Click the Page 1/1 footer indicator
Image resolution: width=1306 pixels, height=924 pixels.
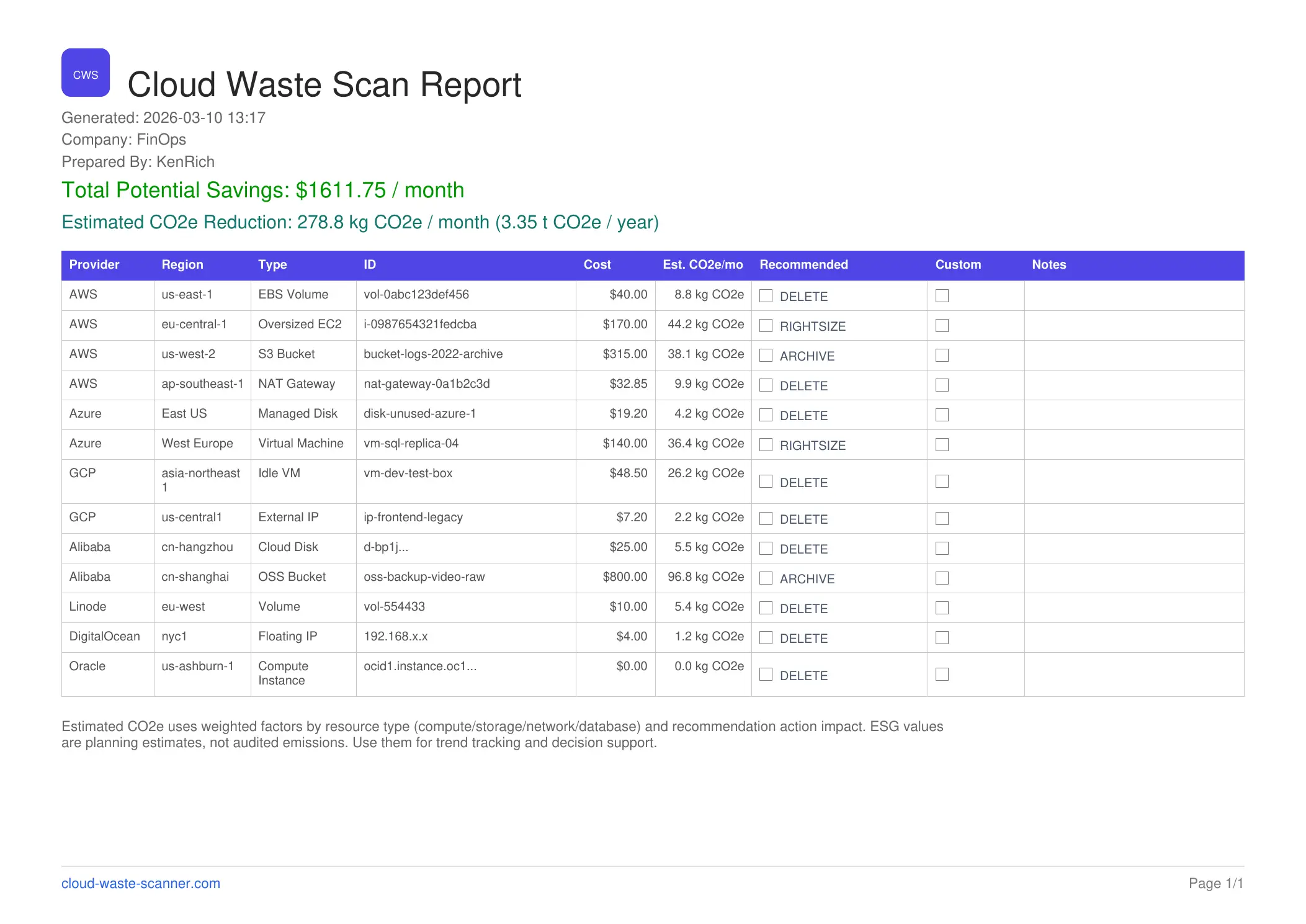(1216, 883)
